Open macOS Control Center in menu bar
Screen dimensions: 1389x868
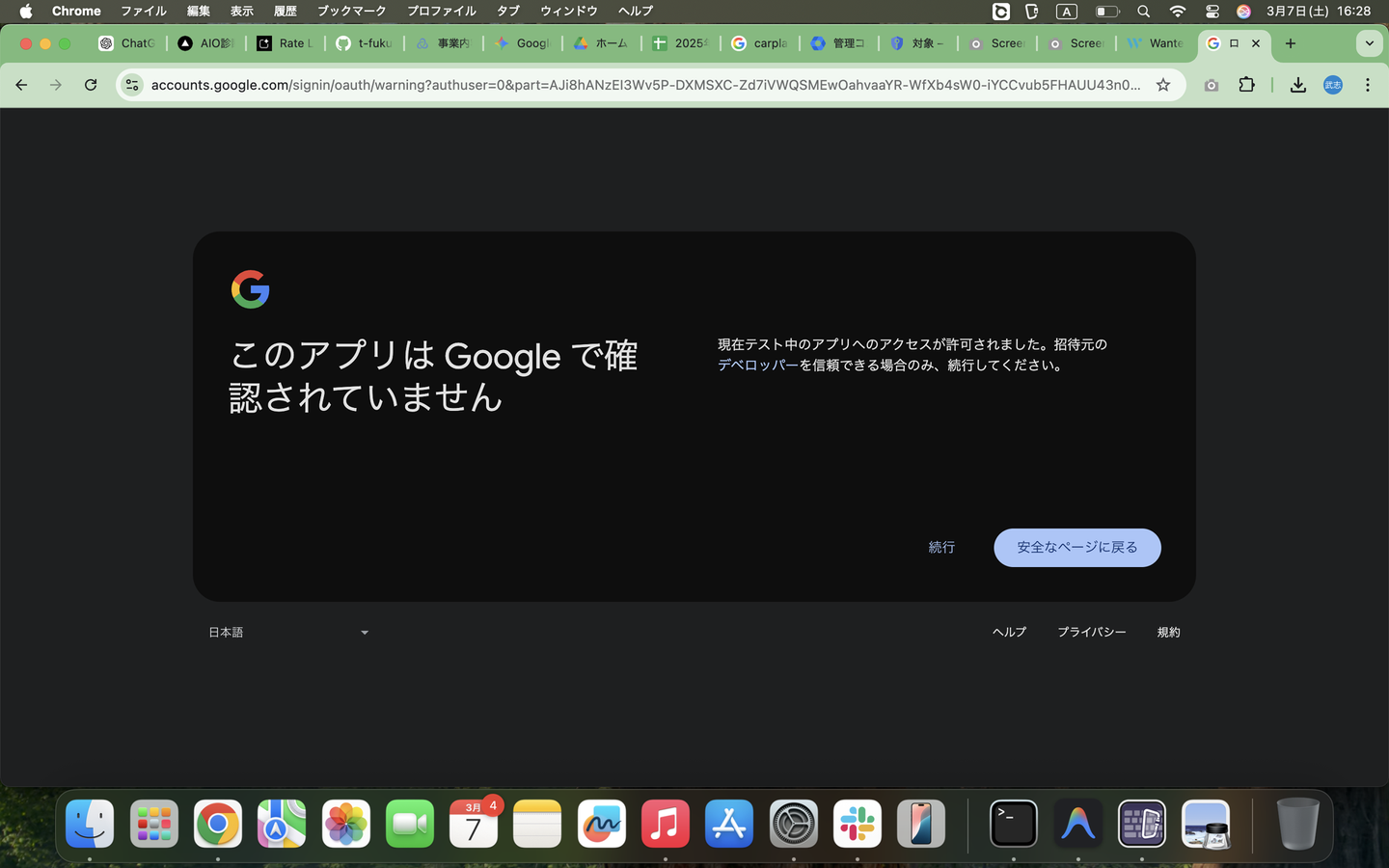coord(1212,12)
